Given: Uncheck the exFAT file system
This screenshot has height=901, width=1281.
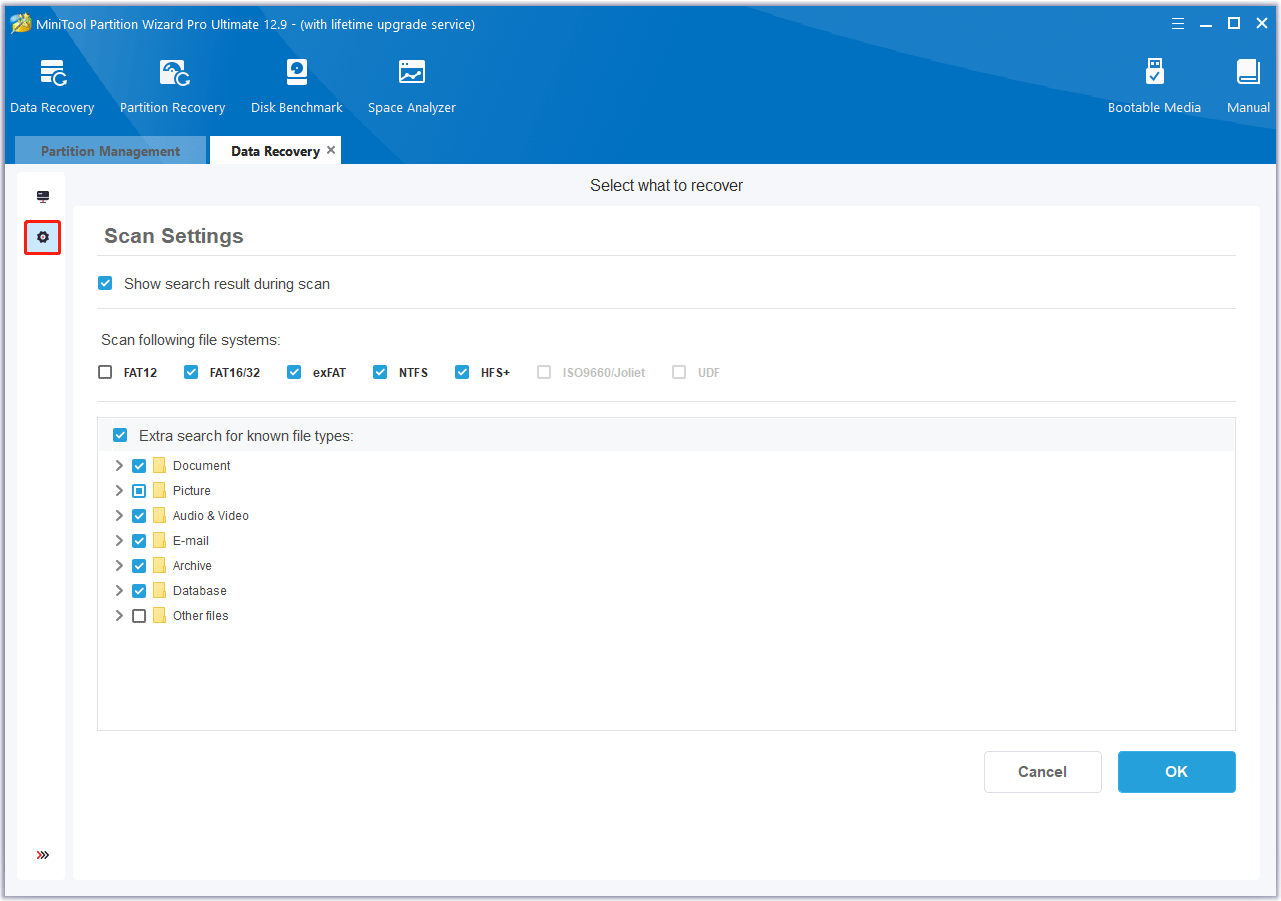Looking at the screenshot, I should [294, 372].
